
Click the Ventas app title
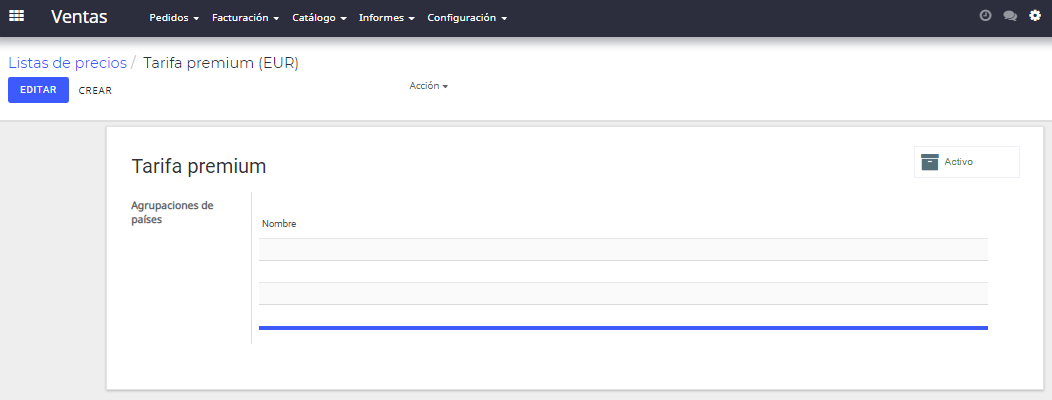[x=79, y=17]
